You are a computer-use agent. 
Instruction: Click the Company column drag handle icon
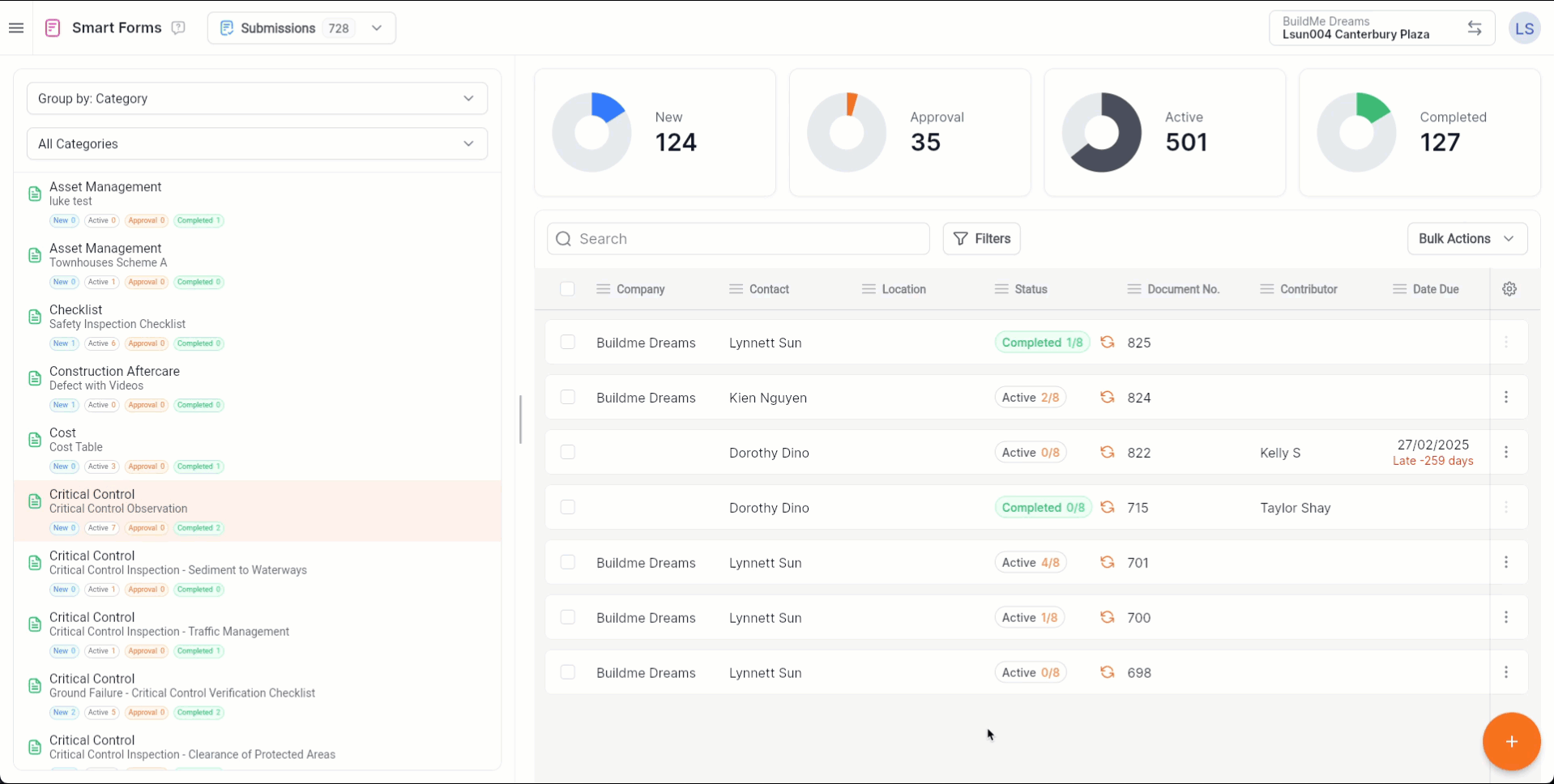pyautogui.click(x=603, y=289)
